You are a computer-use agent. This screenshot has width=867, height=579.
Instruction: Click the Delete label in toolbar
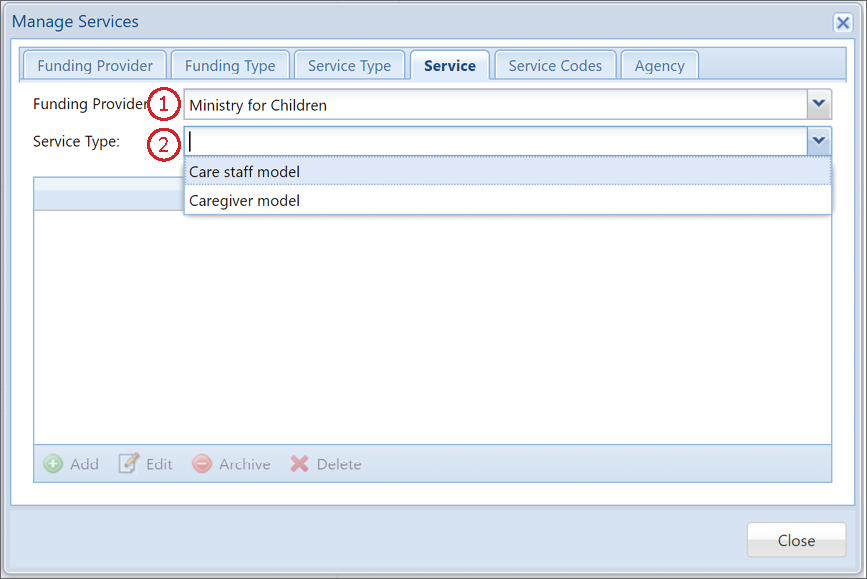[338, 464]
